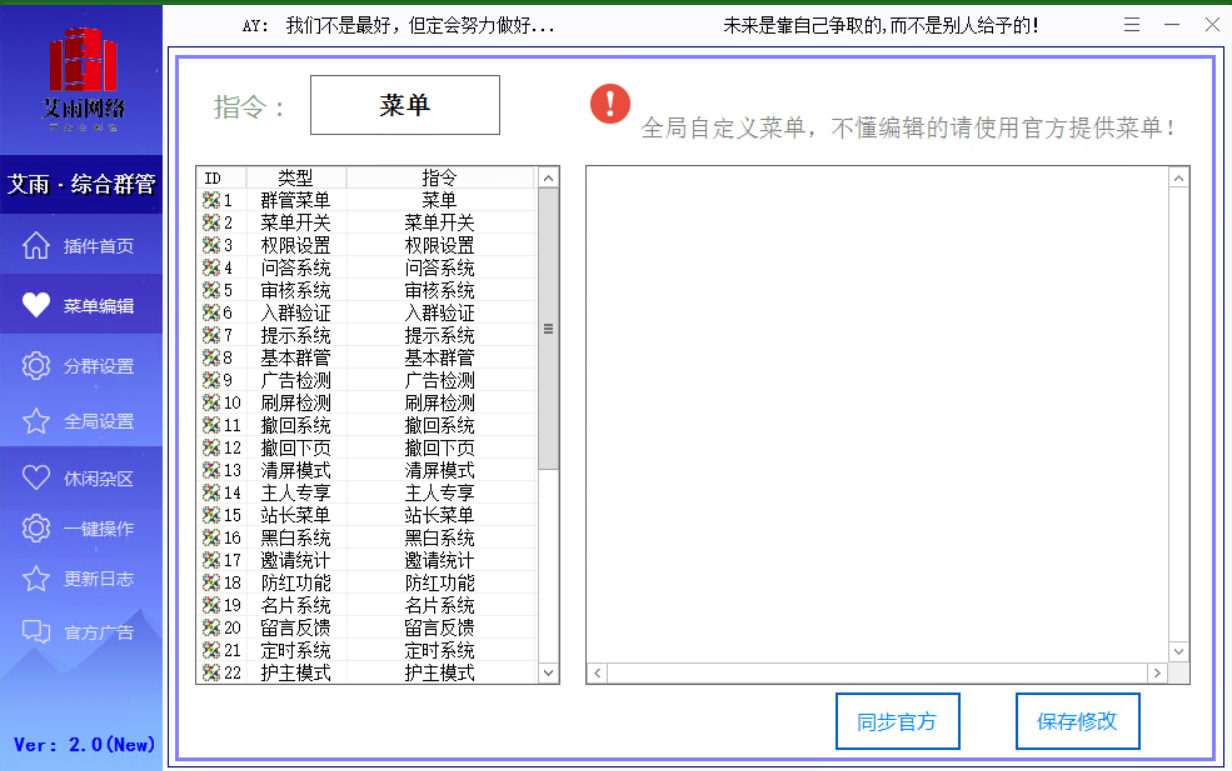Open the hamburger menu in title bar
The width and height of the screenshot is (1232, 771).
point(1132,25)
